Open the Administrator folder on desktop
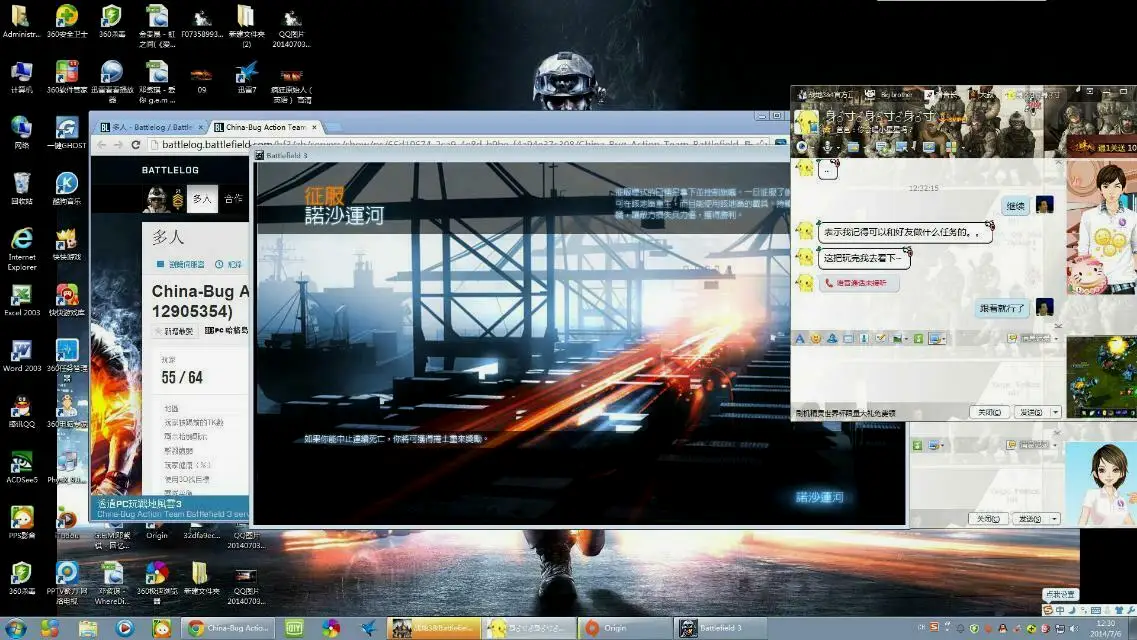The width and height of the screenshot is (1137, 640). [21, 21]
